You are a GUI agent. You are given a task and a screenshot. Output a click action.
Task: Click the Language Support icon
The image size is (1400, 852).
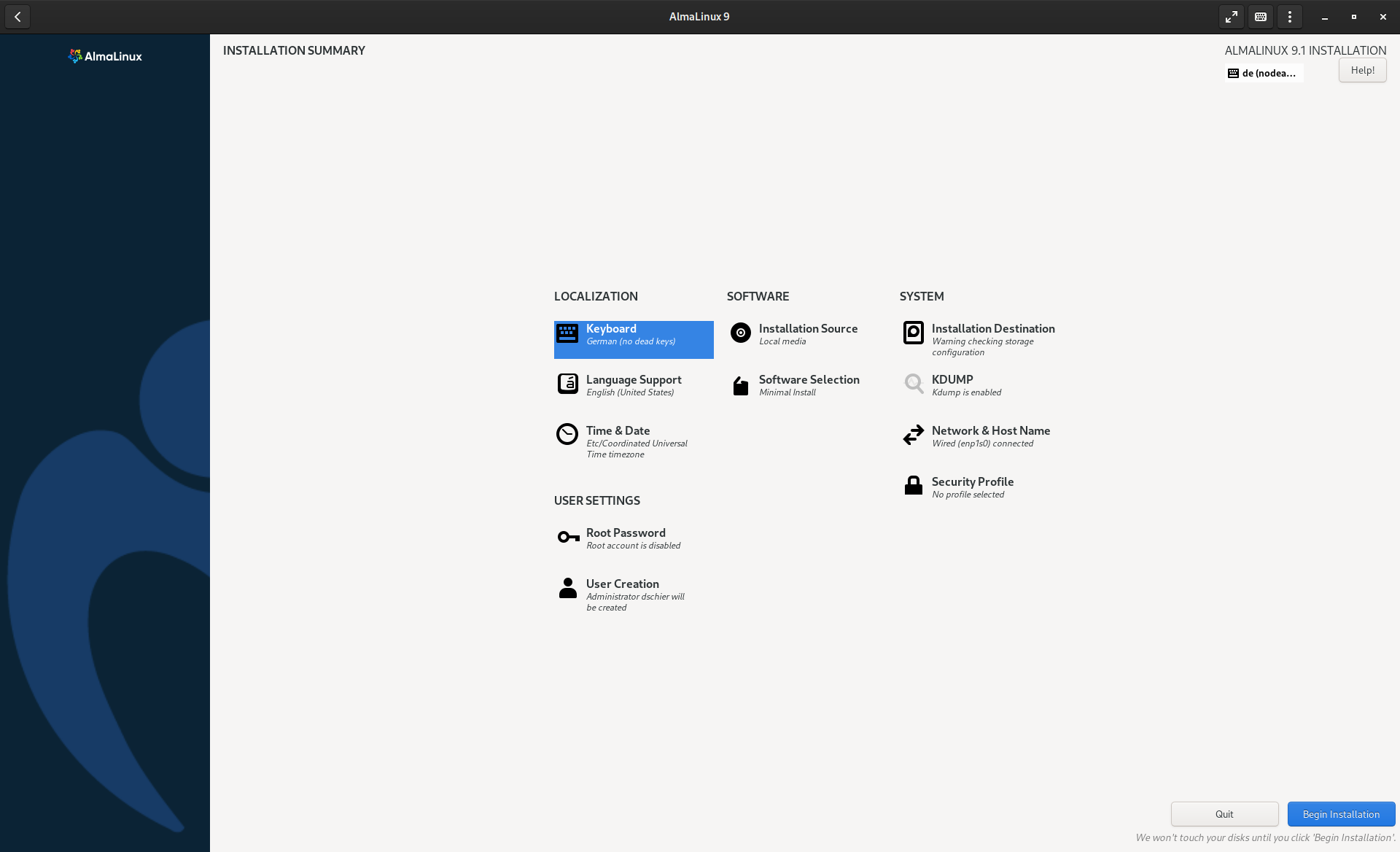tap(567, 384)
